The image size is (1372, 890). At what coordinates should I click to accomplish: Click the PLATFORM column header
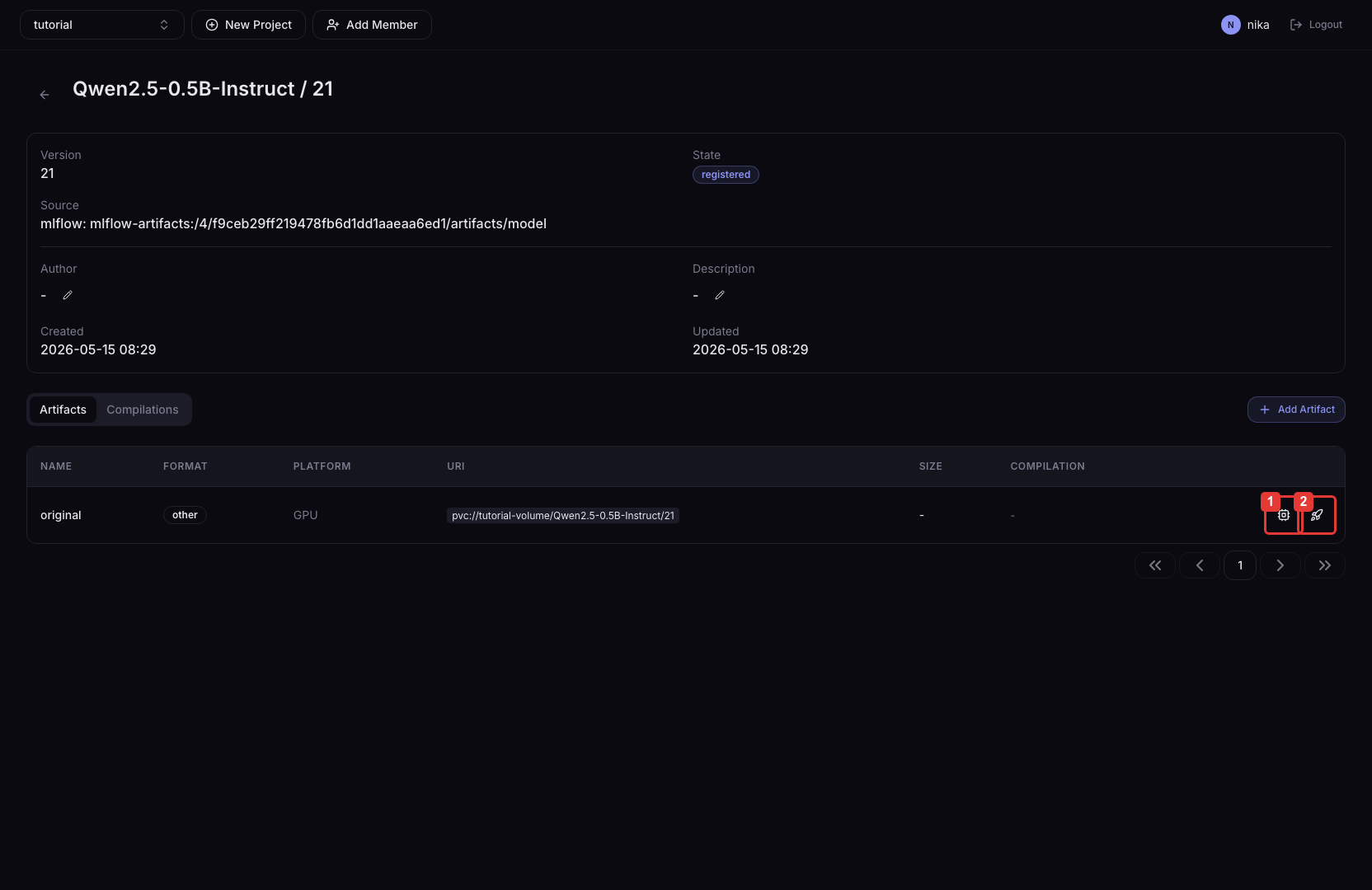pyautogui.click(x=322, y=466)
